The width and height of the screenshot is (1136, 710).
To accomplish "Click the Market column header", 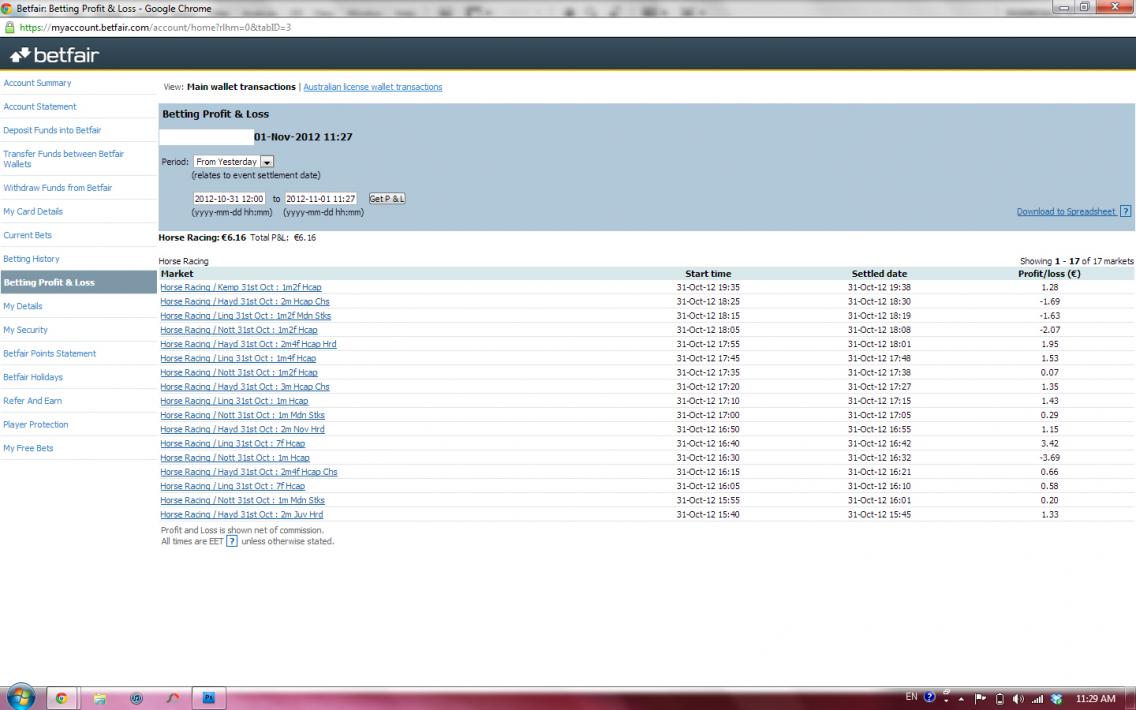I will pyautogui.click(x=177, y=274).
